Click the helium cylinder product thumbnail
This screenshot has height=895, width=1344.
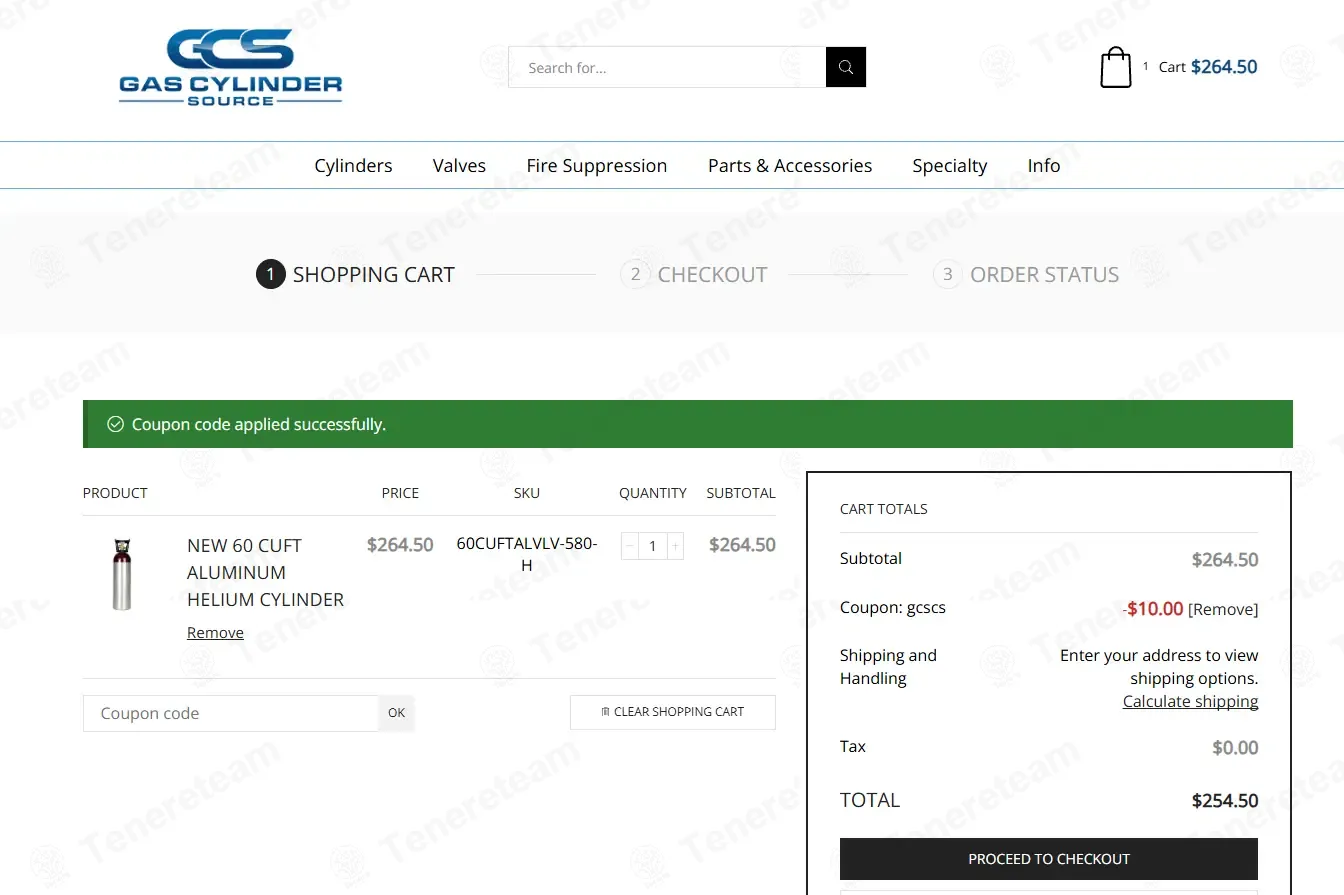point(122,574)
